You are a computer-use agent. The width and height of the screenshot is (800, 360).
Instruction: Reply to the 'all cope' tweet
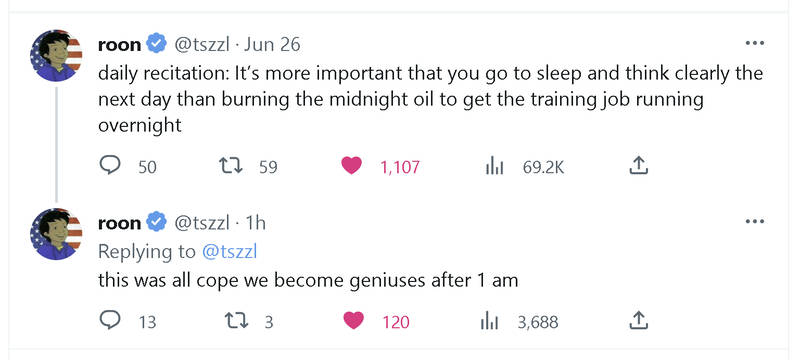109,321
